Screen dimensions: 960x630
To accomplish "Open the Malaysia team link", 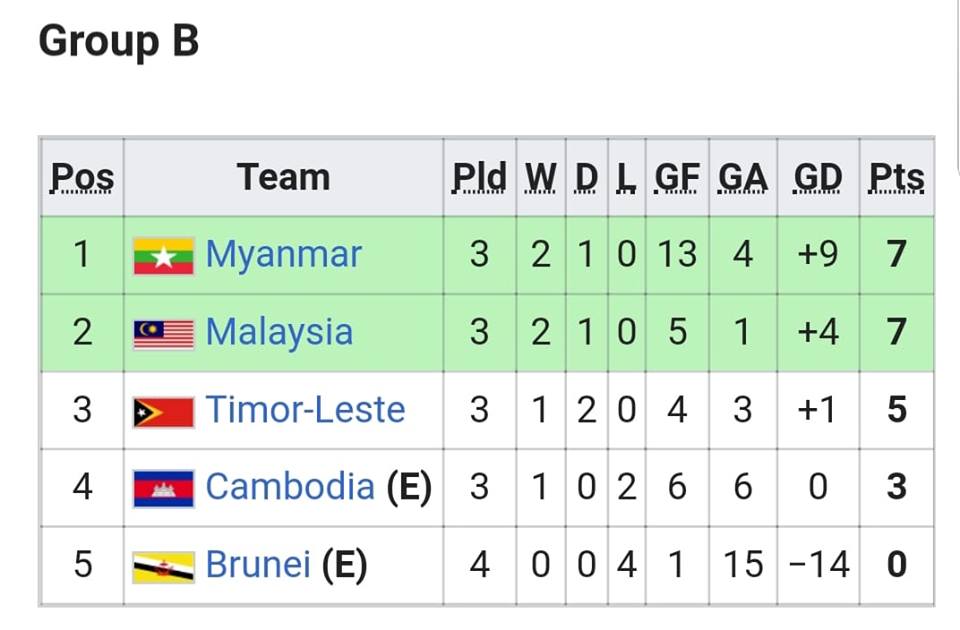I will [279, 332].
